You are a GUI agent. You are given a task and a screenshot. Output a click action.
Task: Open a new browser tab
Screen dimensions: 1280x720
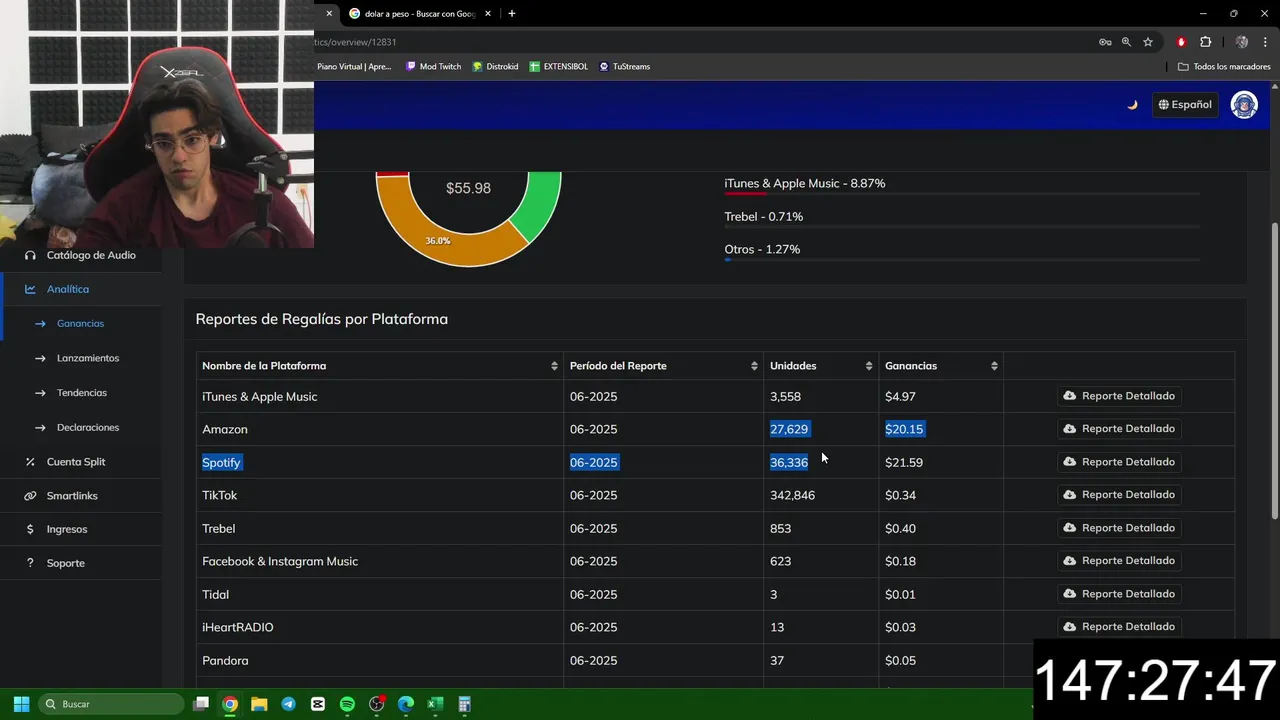512,14
